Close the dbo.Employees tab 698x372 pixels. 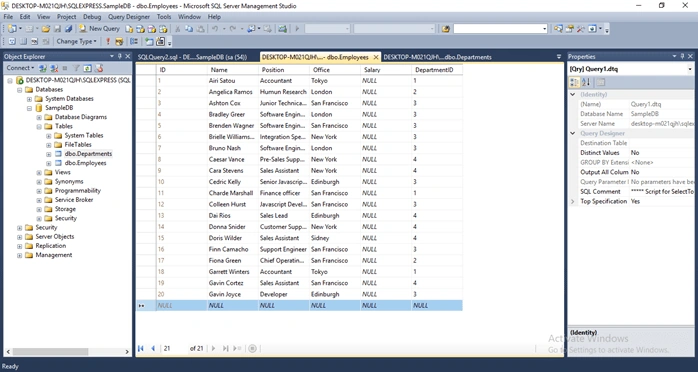376,57
